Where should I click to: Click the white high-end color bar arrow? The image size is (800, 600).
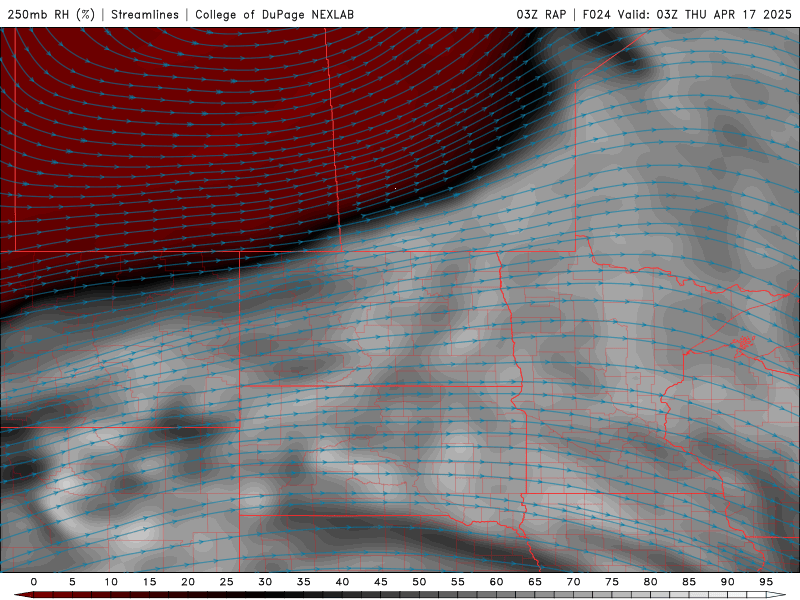click(776, 595)
